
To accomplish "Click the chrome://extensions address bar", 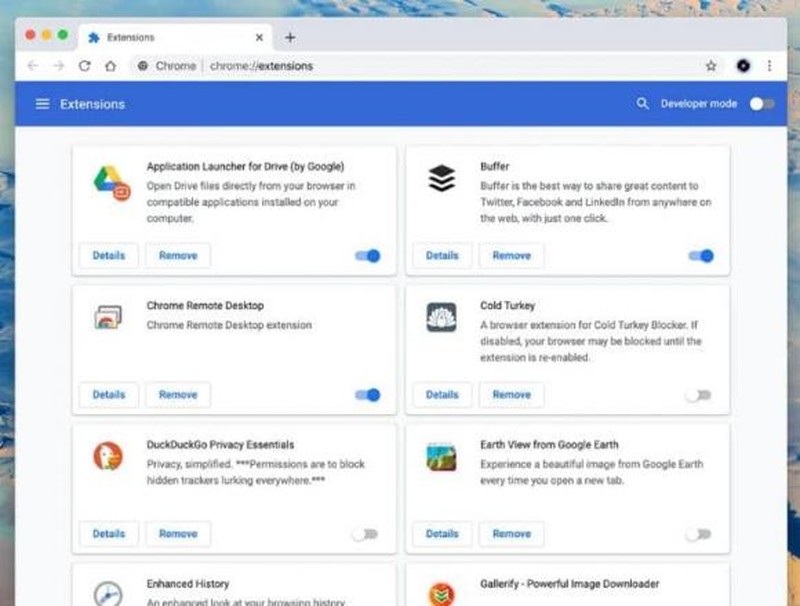I will pos(400,66).
